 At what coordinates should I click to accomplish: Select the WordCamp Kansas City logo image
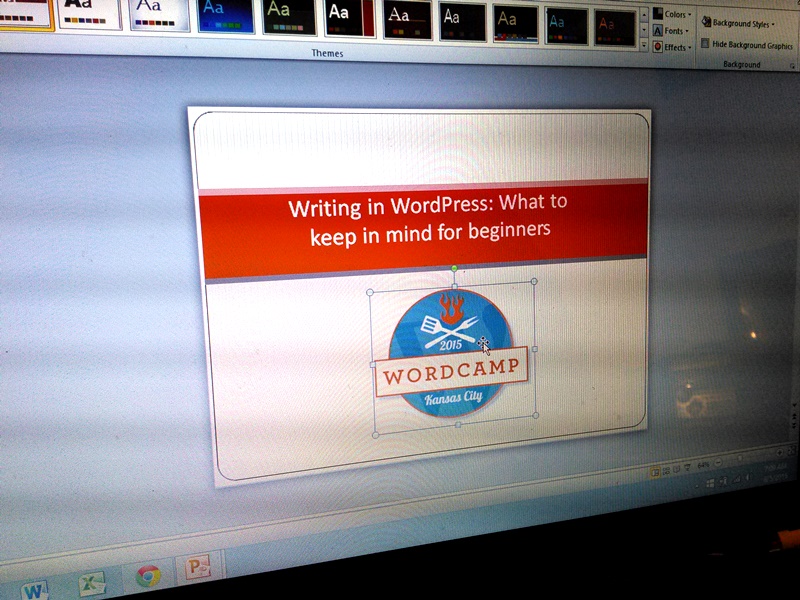(x=452, y=355)
